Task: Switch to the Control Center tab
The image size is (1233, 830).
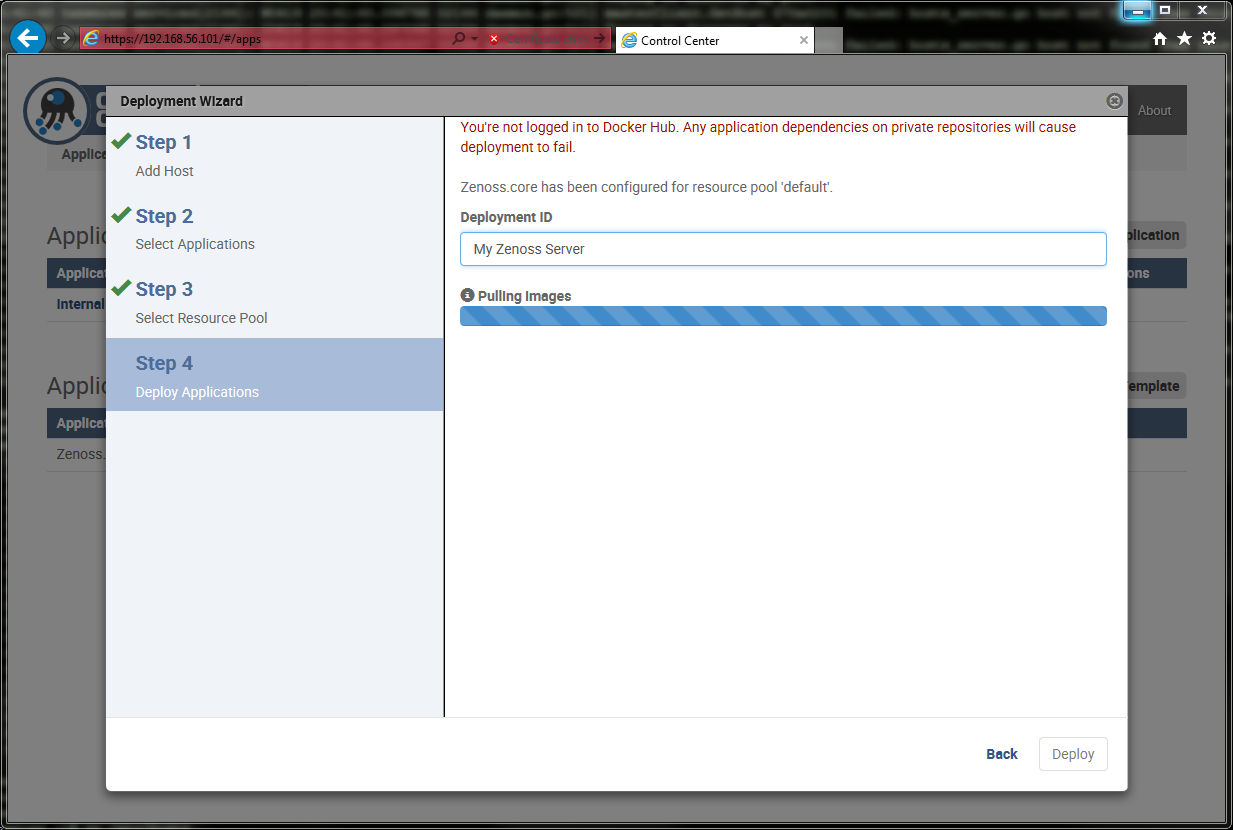Action: click(x=700, y=41)
